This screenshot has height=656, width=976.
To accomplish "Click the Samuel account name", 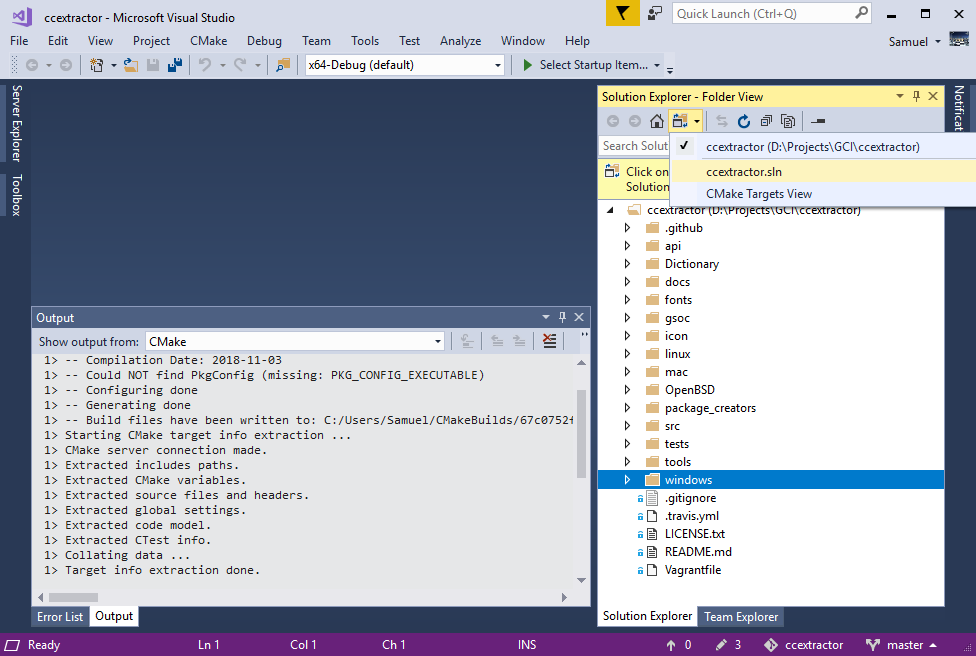I will pos(908,42).
